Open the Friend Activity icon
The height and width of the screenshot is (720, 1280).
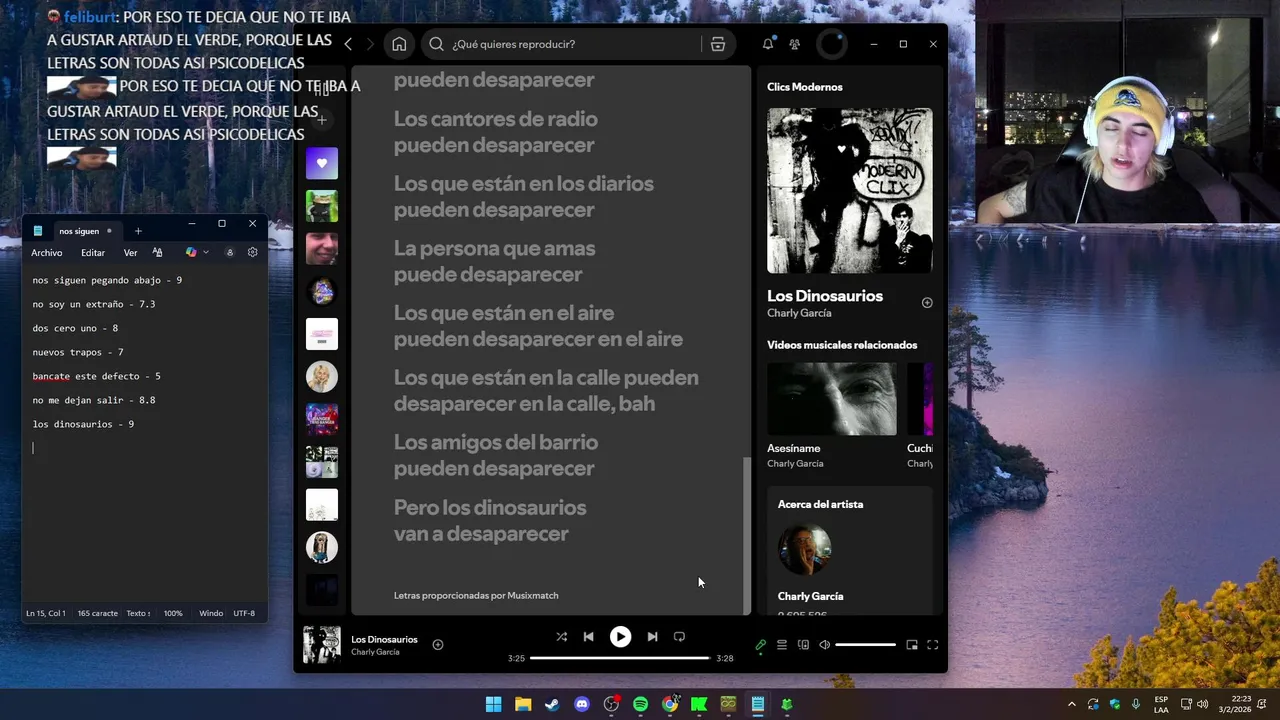point(794,44)
